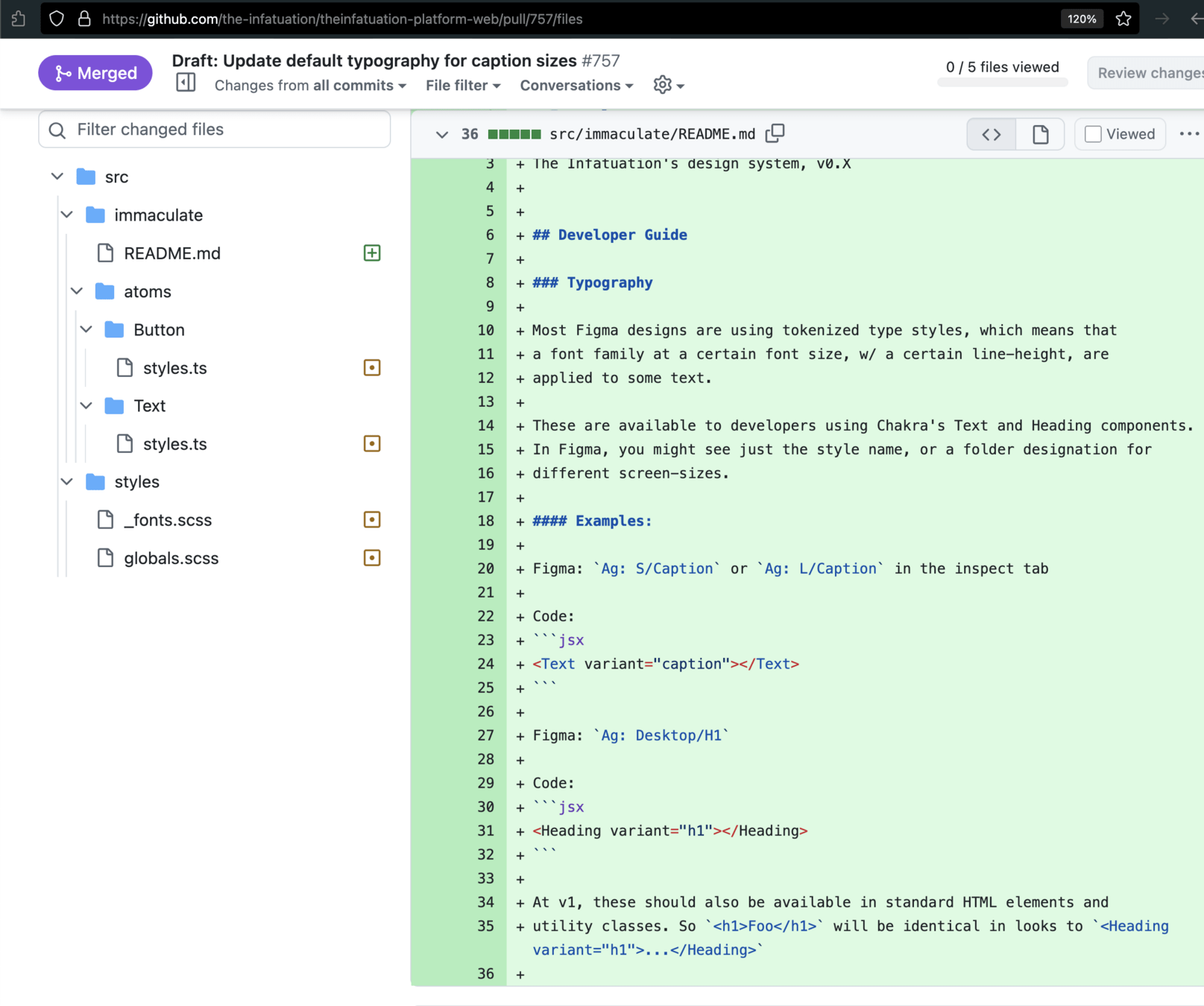Open diff settings gear menu
Image resolution: width=1204 pixels, height=1006 pixels.
(x=669, y=85)
